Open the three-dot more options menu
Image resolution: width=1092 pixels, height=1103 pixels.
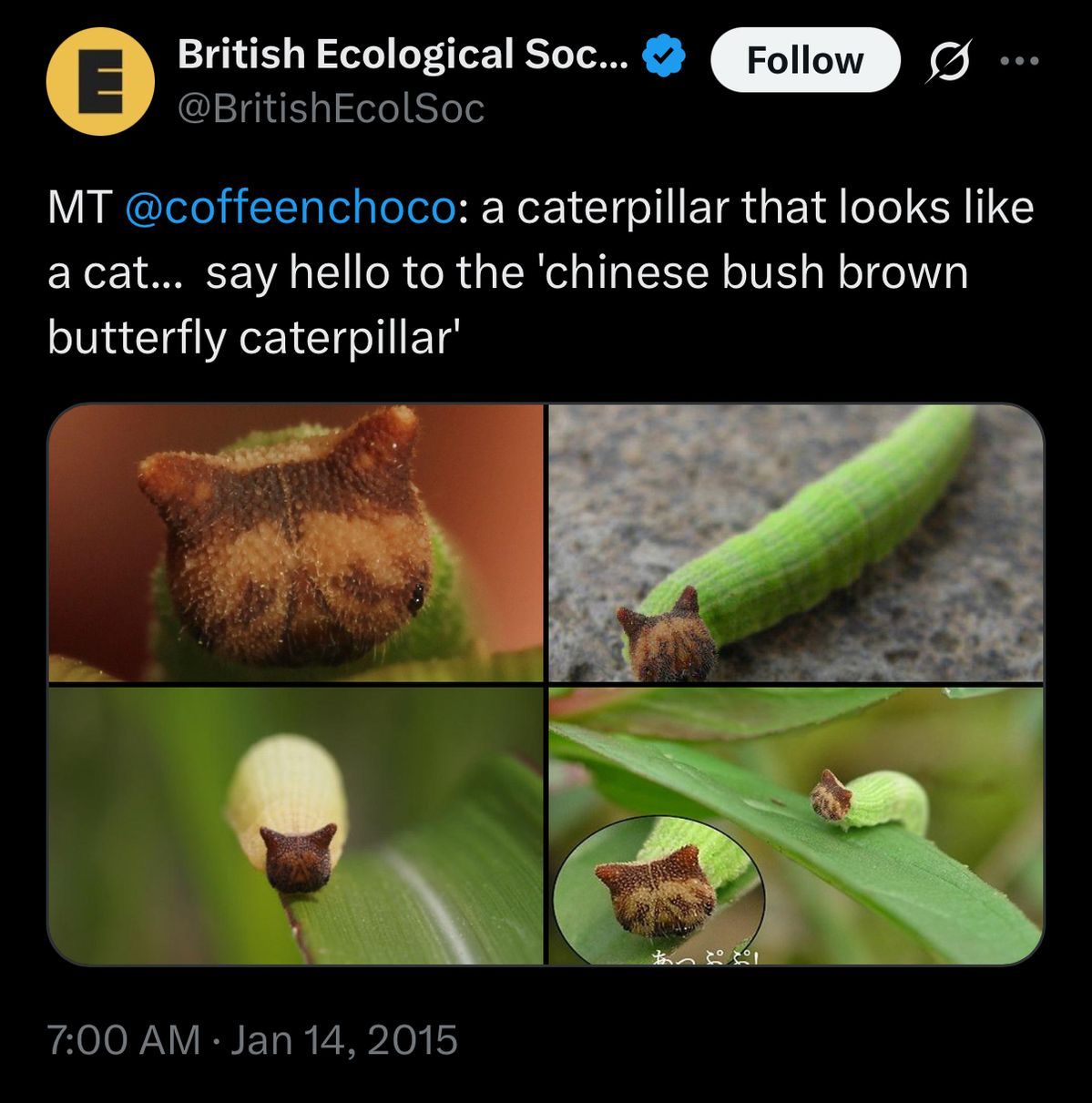click(1019, 61)
